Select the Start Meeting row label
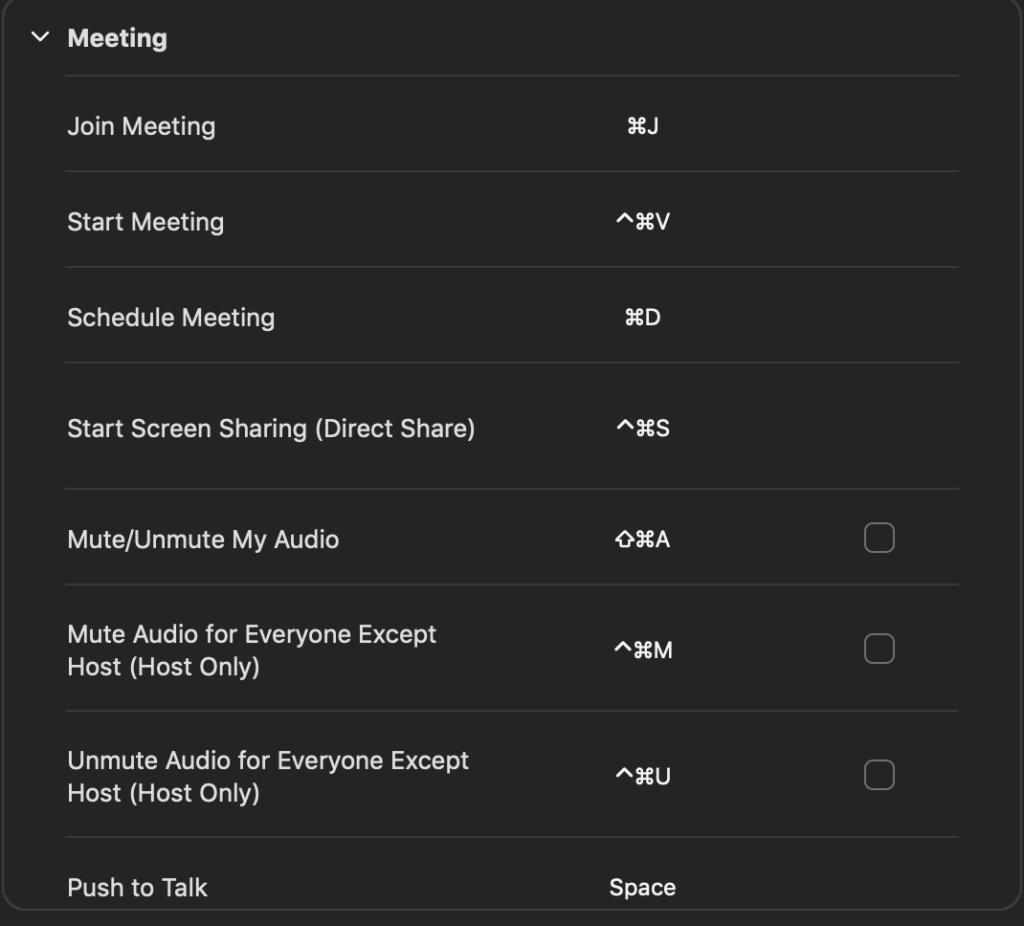 [x=145, y=222]
